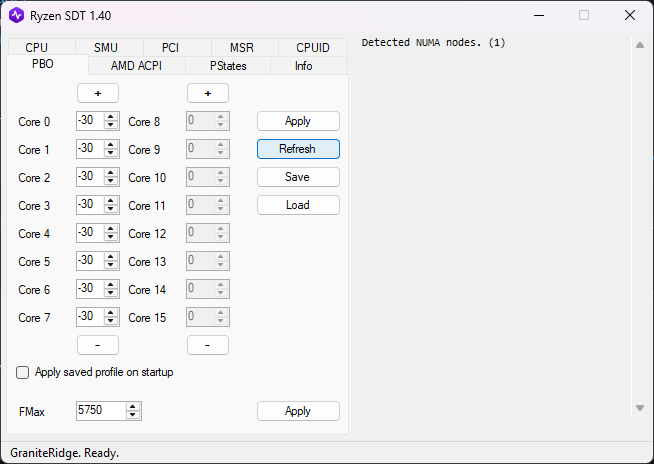
Task: Click the Core 5 offset value field
Action: click(89, 260)
